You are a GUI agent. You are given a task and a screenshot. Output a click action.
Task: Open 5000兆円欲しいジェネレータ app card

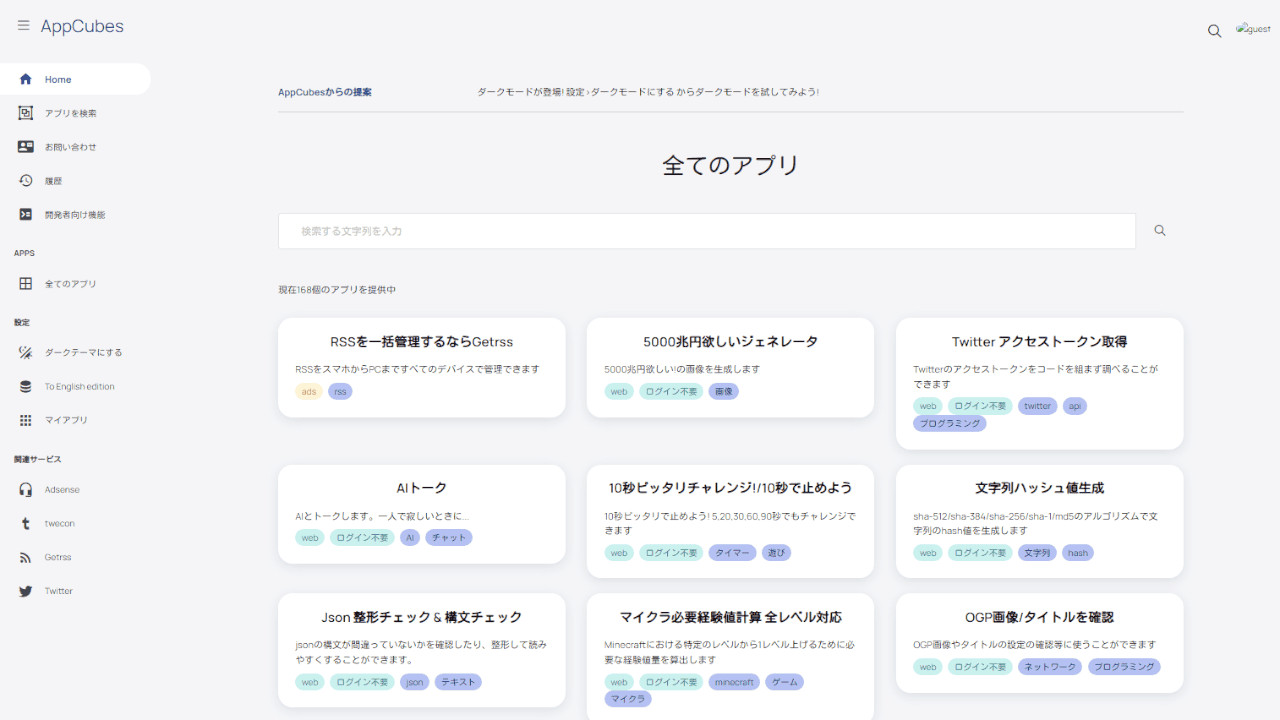730,367
